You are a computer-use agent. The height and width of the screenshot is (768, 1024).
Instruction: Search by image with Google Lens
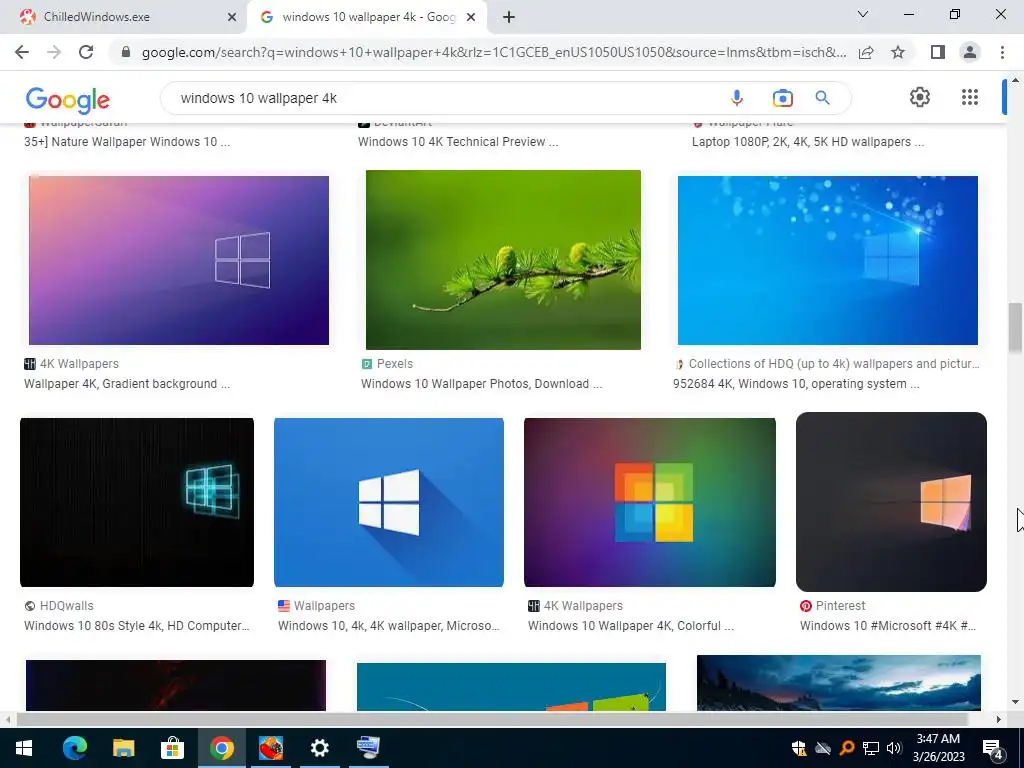coord(782,98)
